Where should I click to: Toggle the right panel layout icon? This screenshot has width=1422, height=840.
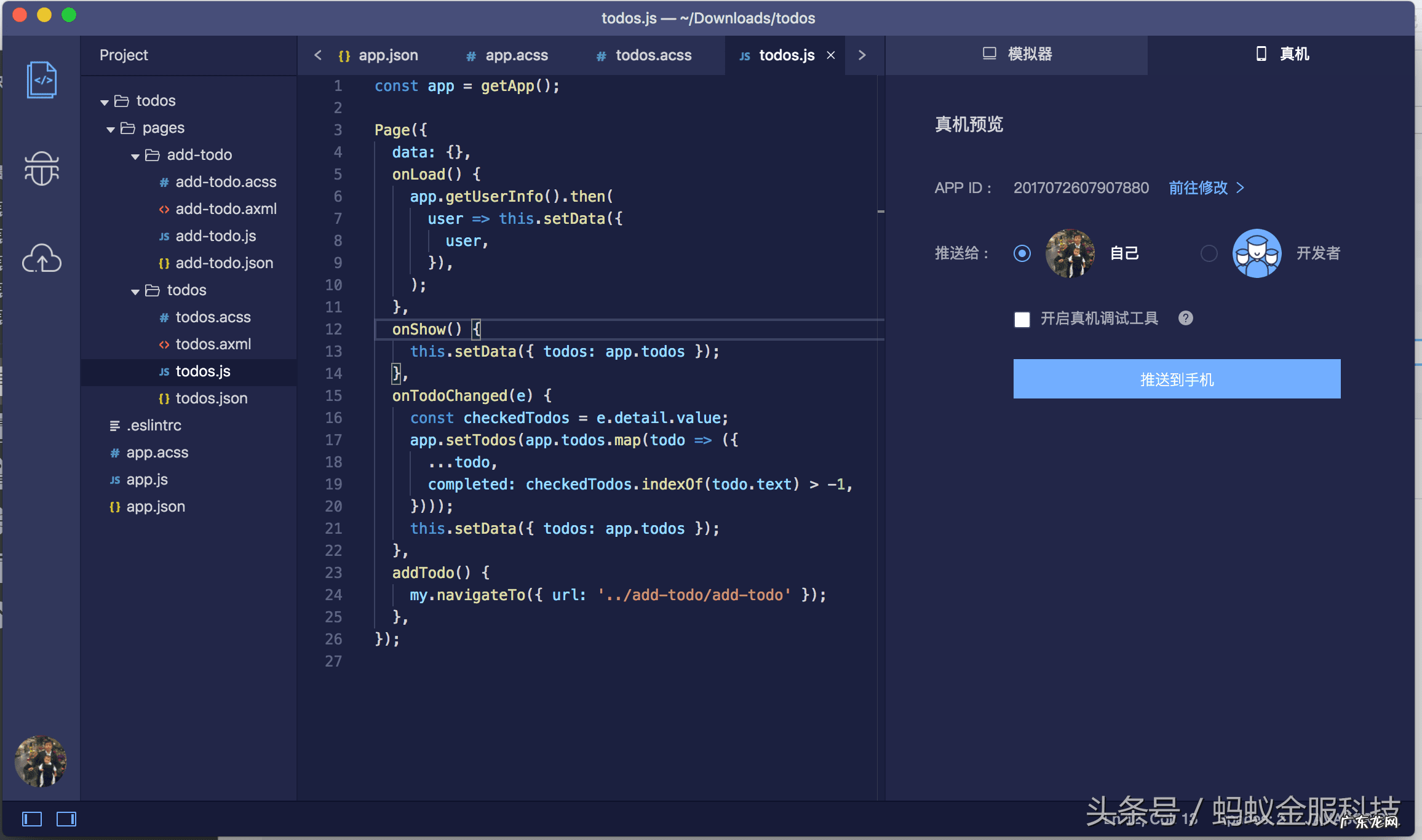tap(66, 819)
